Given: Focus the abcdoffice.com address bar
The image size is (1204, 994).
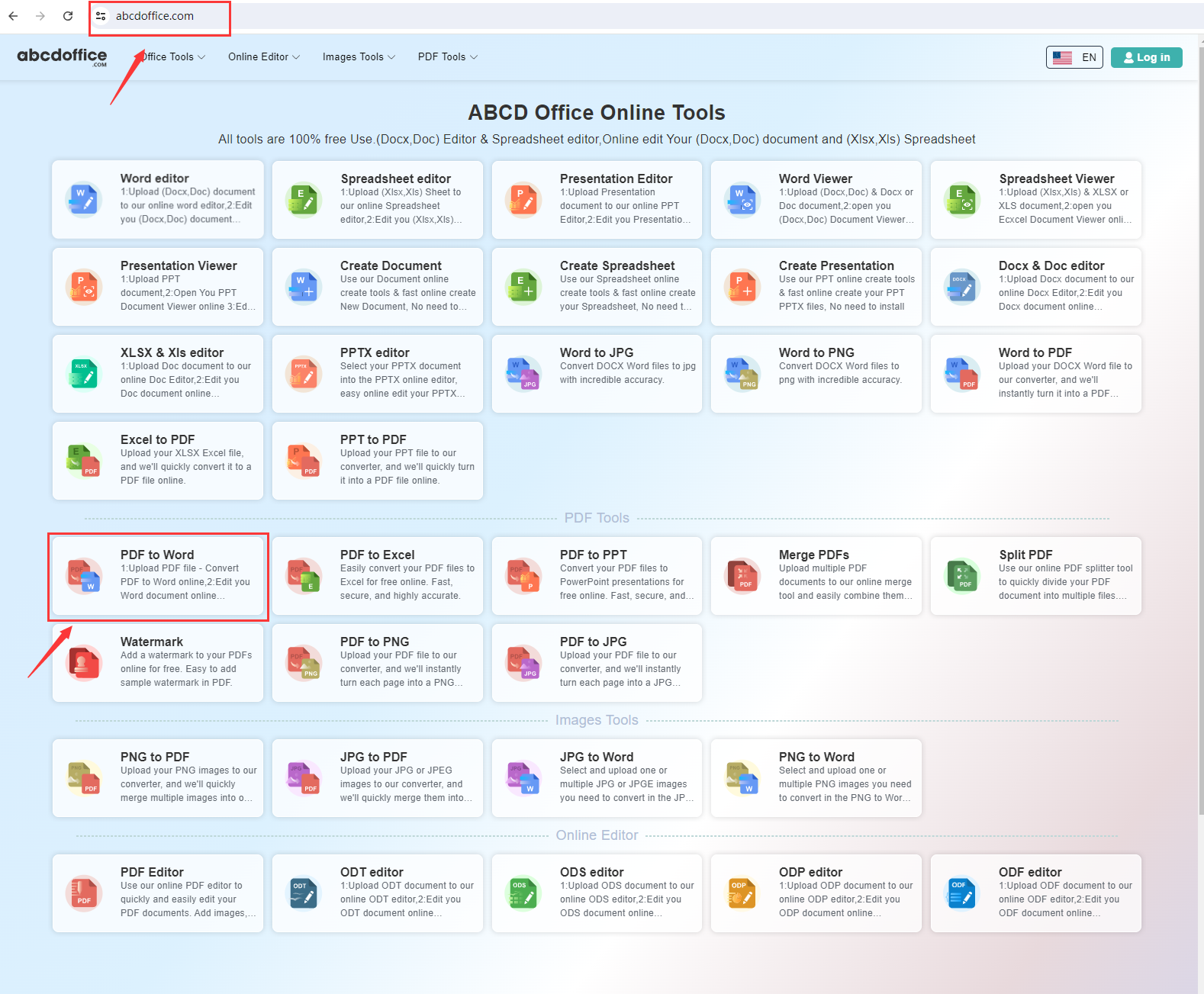Looking at the screenshot, I should tap(155, 16).
